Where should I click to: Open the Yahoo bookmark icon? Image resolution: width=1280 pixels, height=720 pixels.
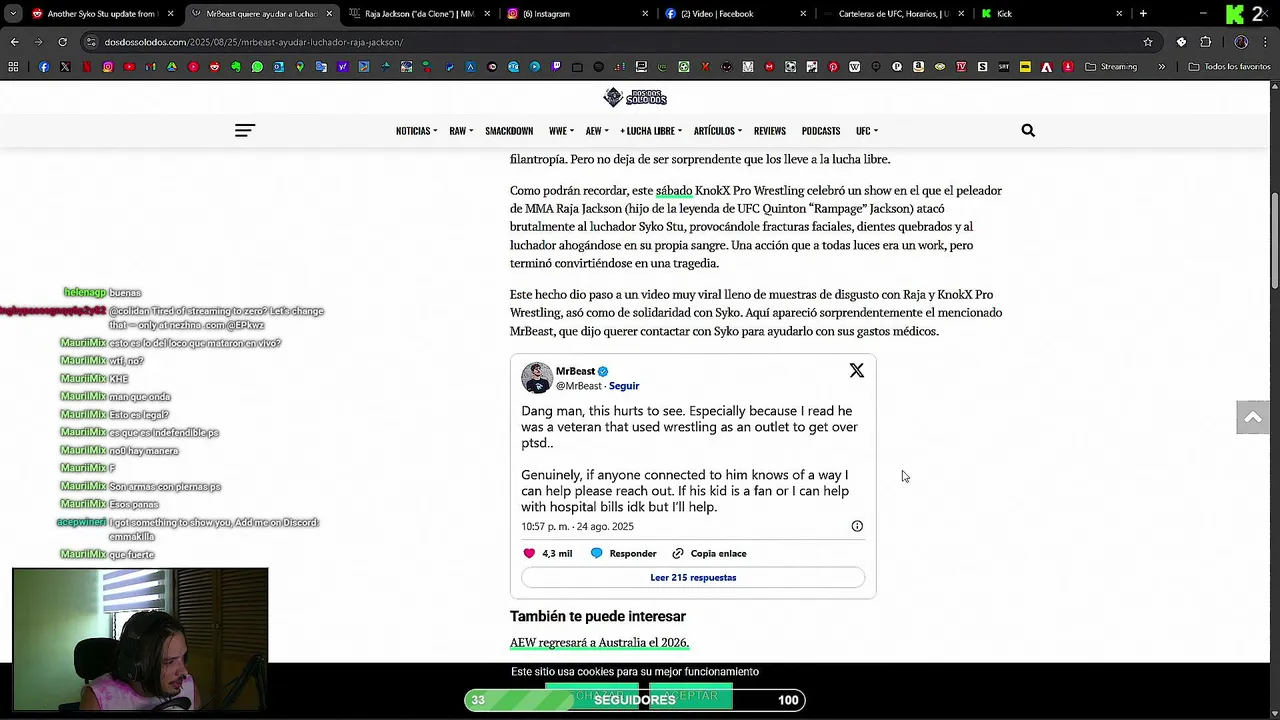click(343, 67)
